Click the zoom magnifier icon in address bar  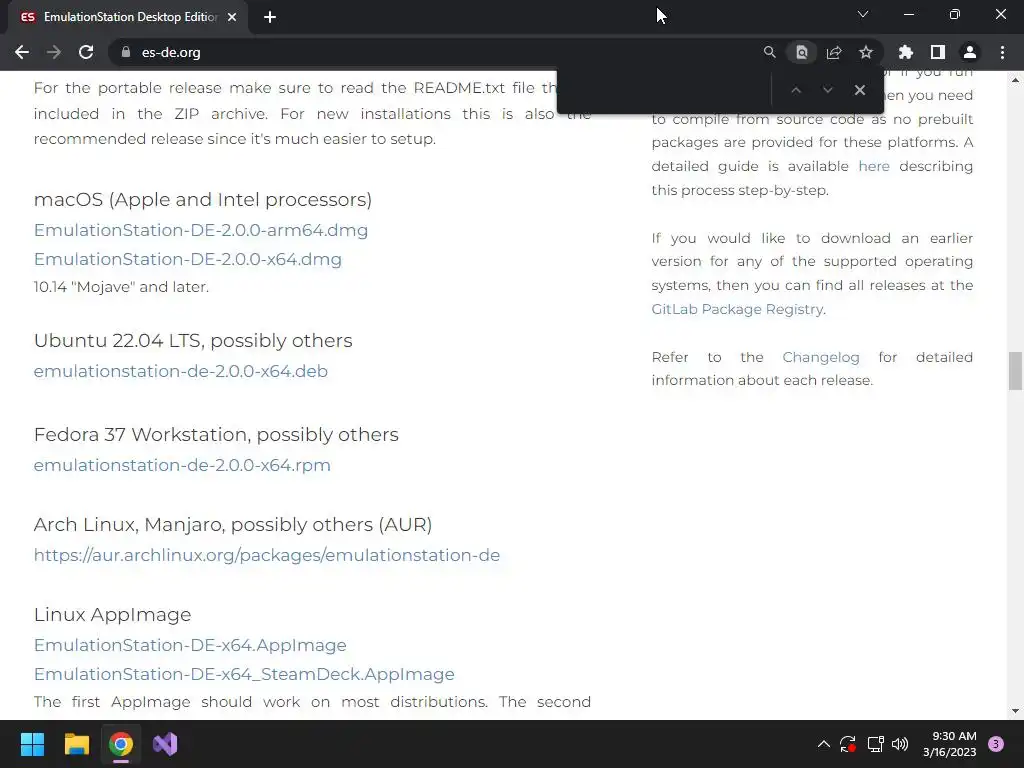[769, 52]
